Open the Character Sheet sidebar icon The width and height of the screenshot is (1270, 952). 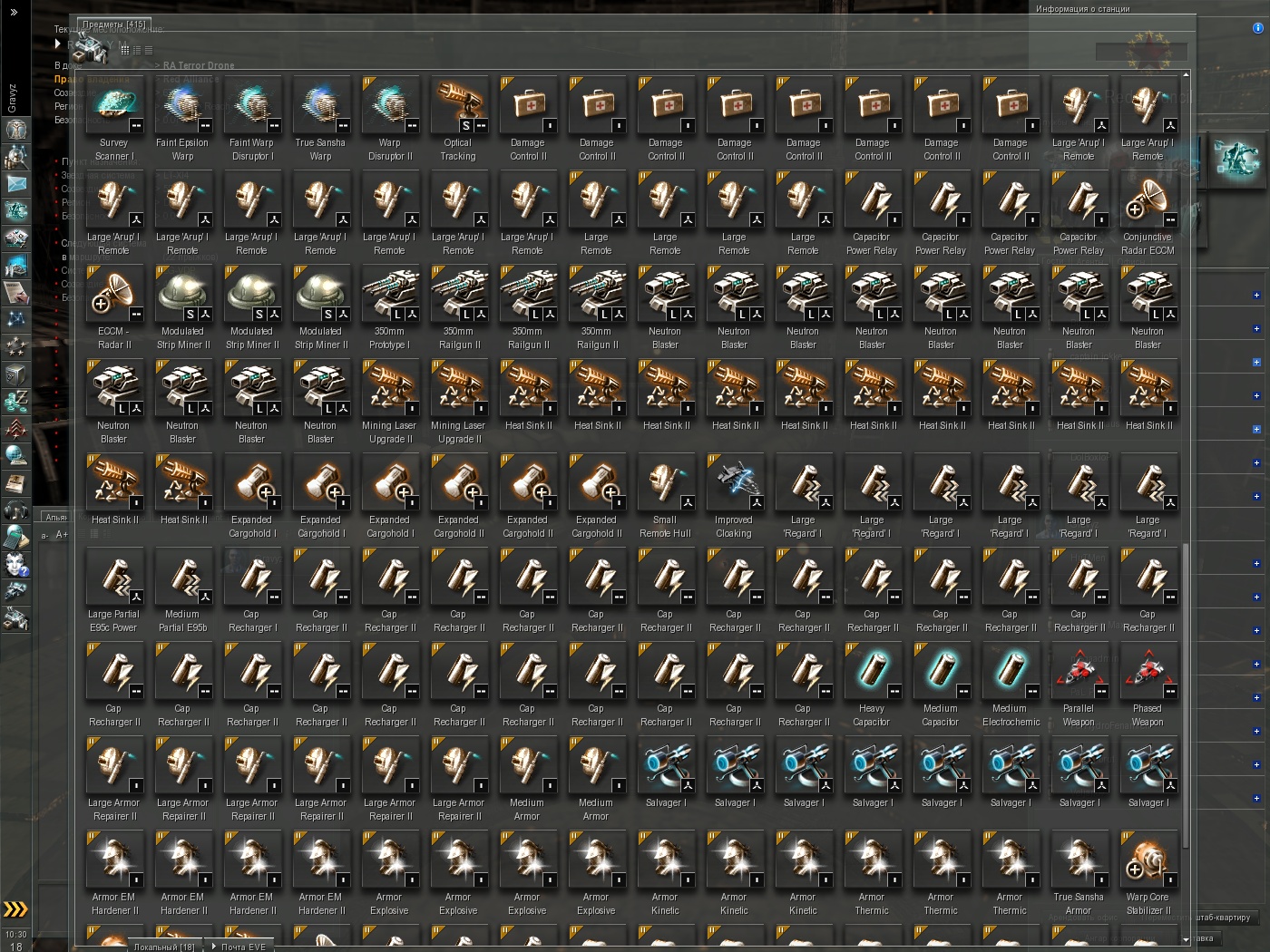(16, 130)
